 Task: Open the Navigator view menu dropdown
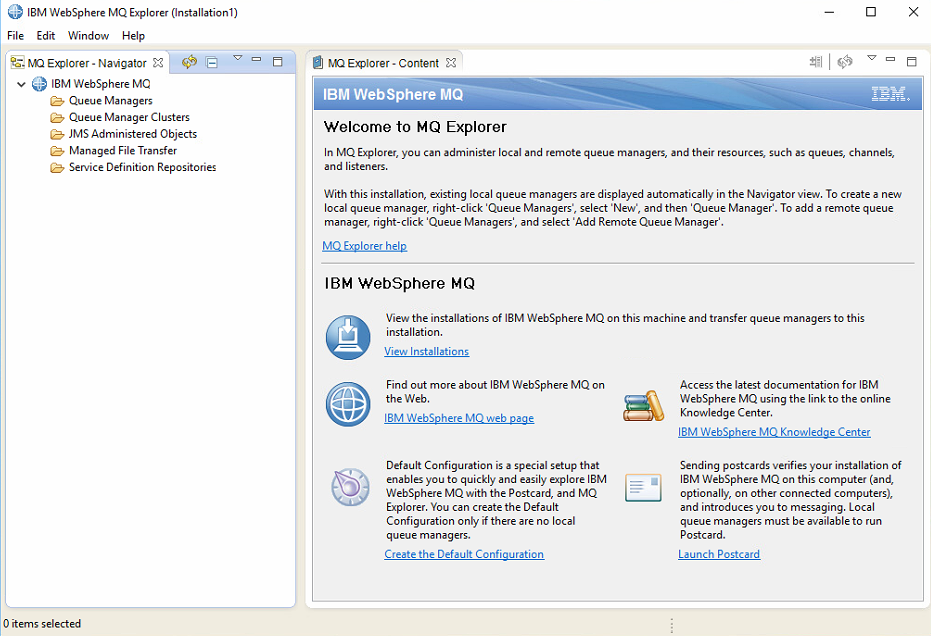(237, 60)
